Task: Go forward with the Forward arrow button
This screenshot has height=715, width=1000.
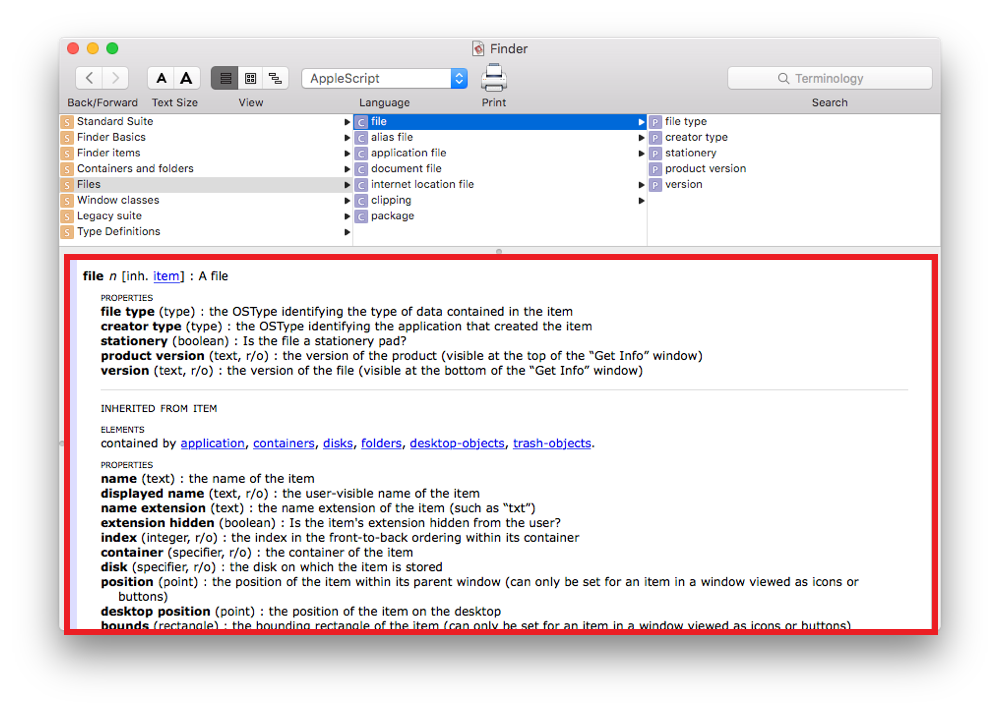Action: click(115, 78)
